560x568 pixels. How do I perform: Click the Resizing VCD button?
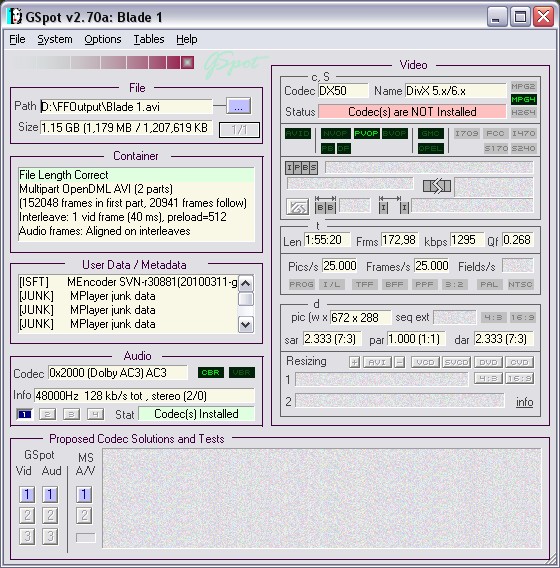coord(425,362)
